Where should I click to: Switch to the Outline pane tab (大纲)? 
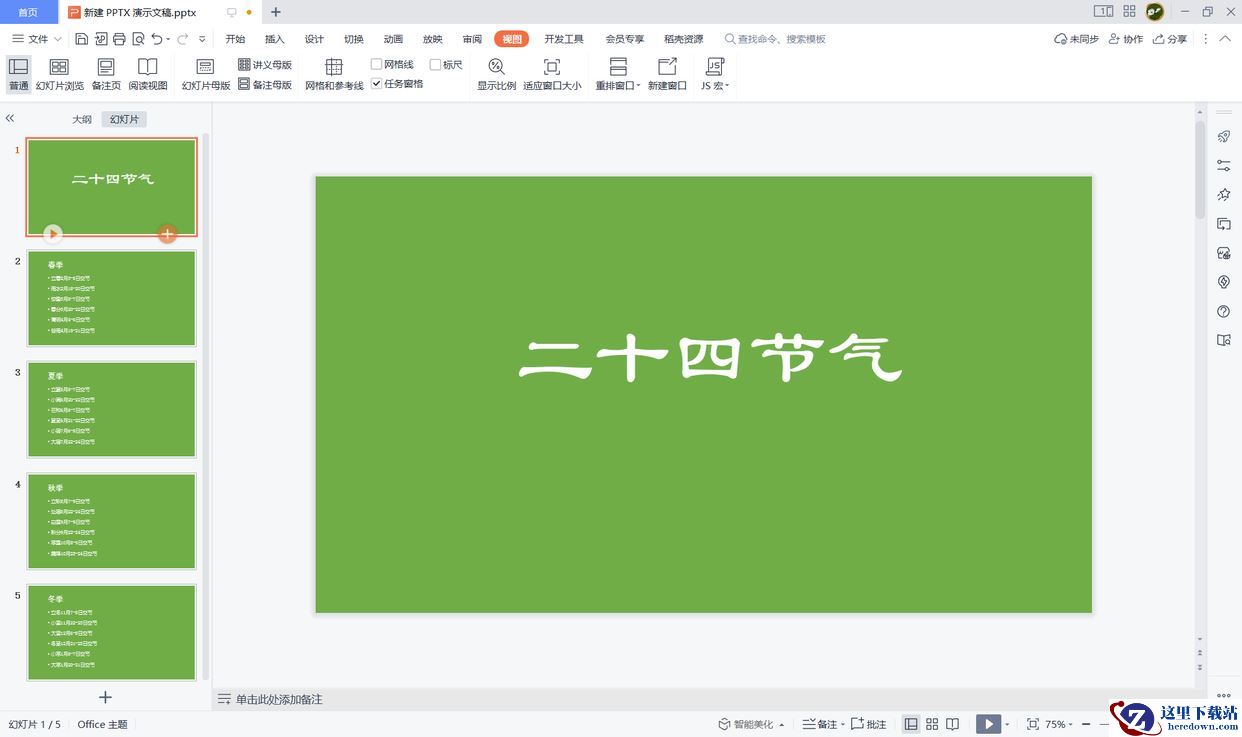pos(82,119)
